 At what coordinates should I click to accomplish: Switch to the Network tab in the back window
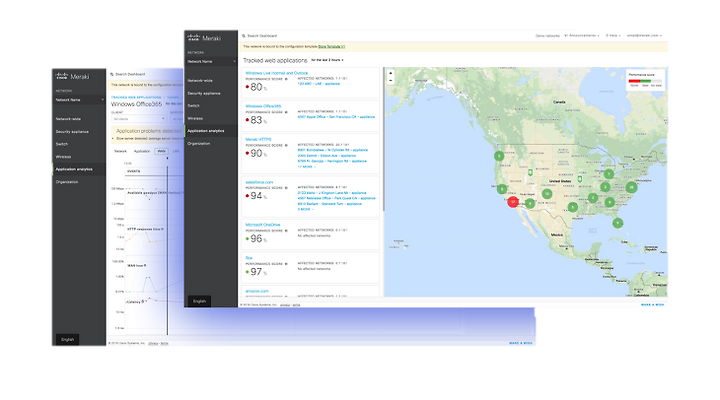click(x=120, y=151)
